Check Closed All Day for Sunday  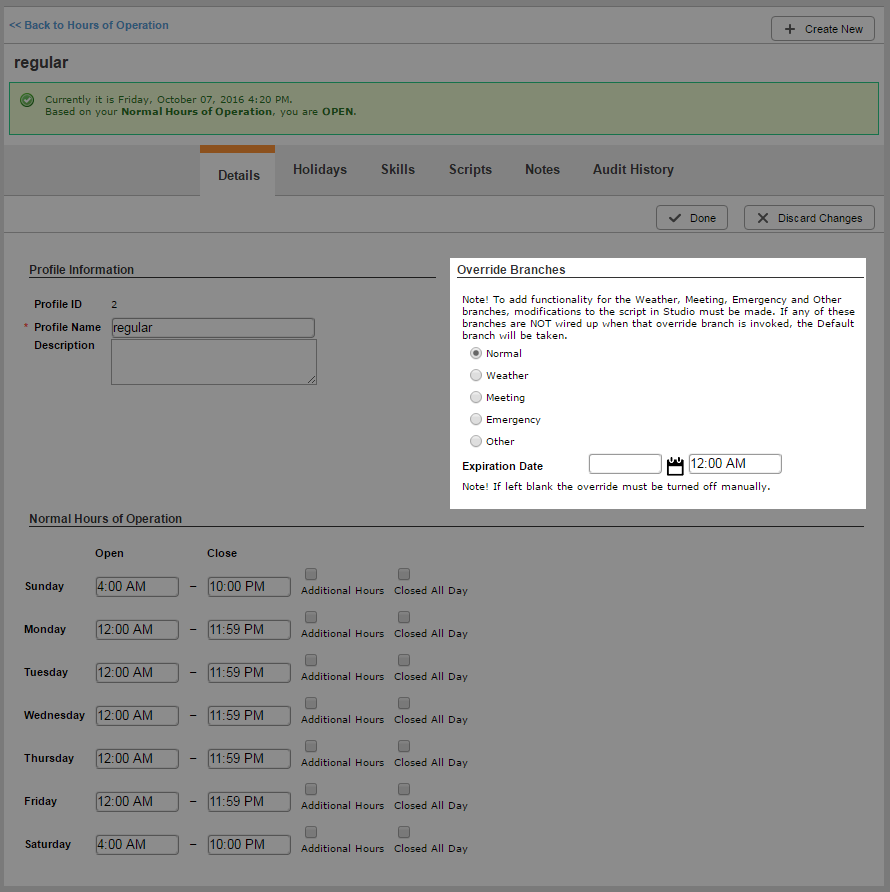404,574
